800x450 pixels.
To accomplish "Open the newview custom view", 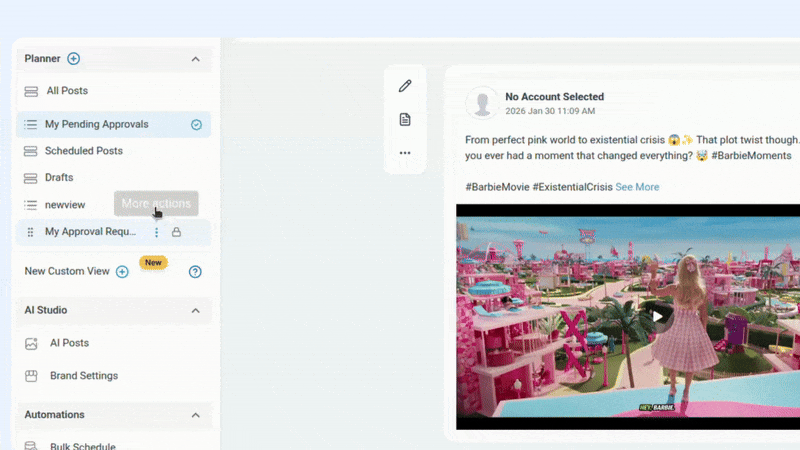I will (64, 205).
